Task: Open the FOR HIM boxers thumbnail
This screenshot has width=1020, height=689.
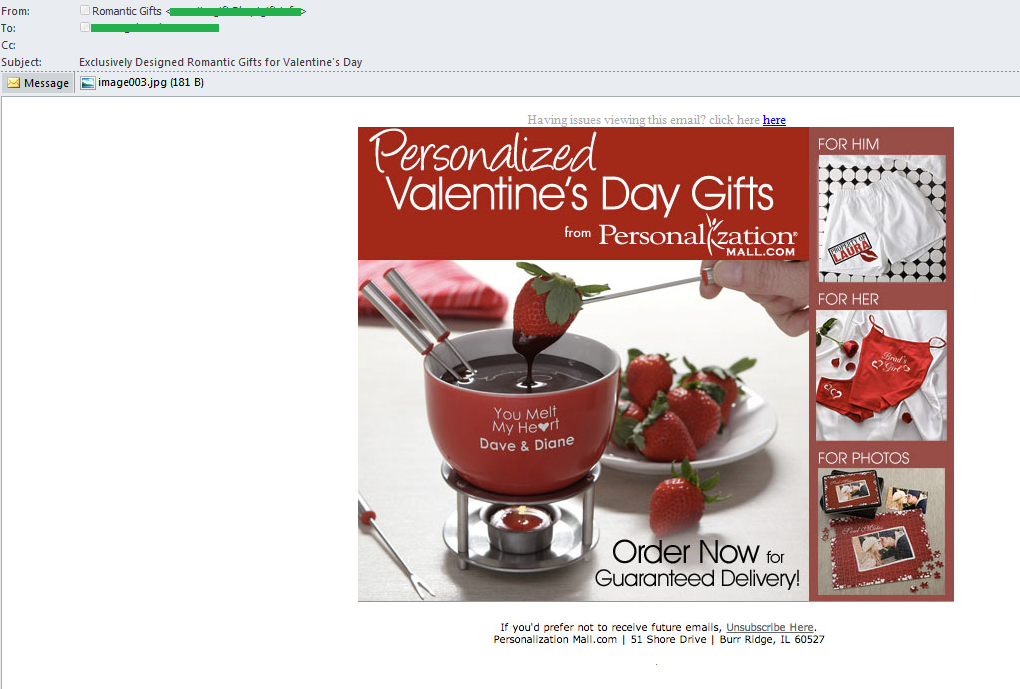Action: [881, 219]
